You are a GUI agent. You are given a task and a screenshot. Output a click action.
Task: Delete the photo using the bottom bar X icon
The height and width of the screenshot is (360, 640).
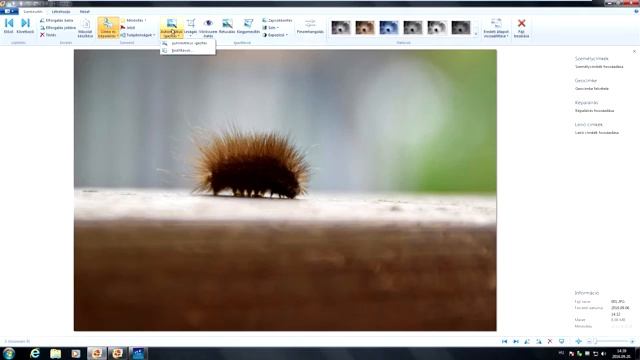coord(550,341)
